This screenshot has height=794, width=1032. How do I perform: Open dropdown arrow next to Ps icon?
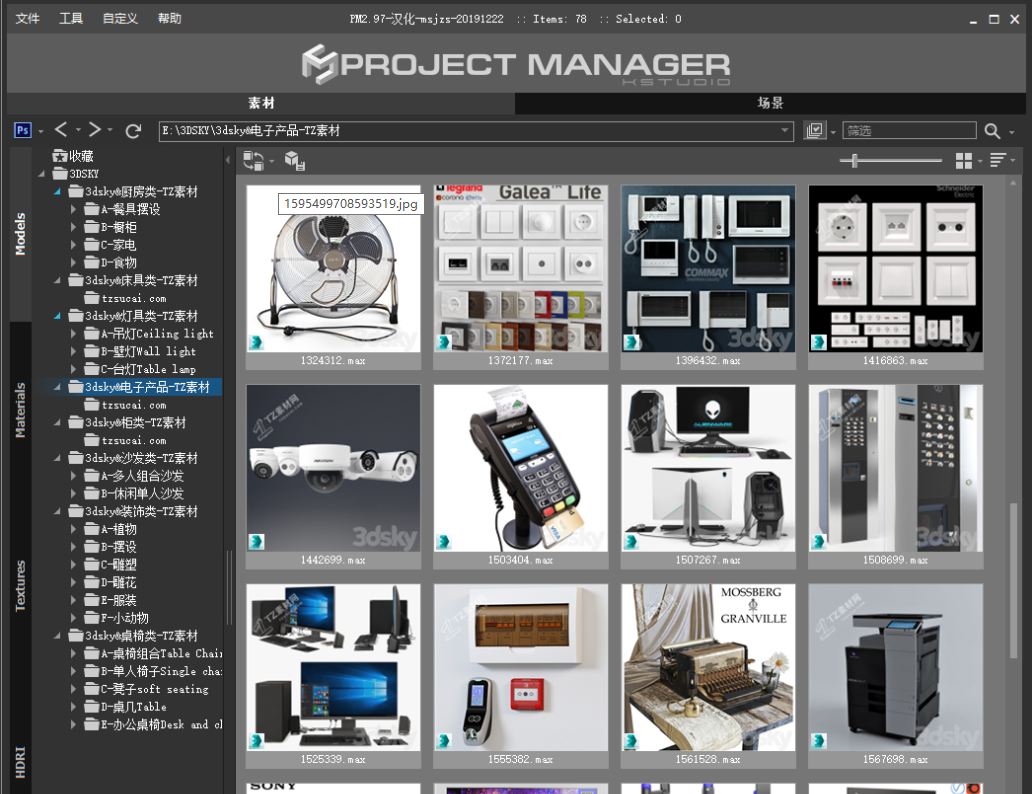(x=41, y=132)
